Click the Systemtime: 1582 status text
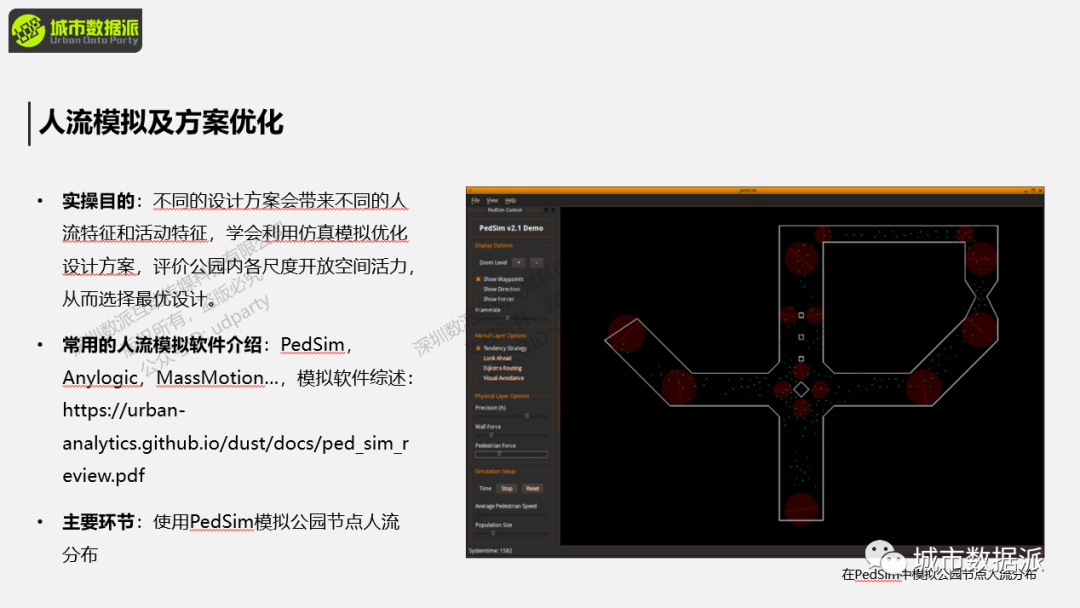 [x=490, y=551]
